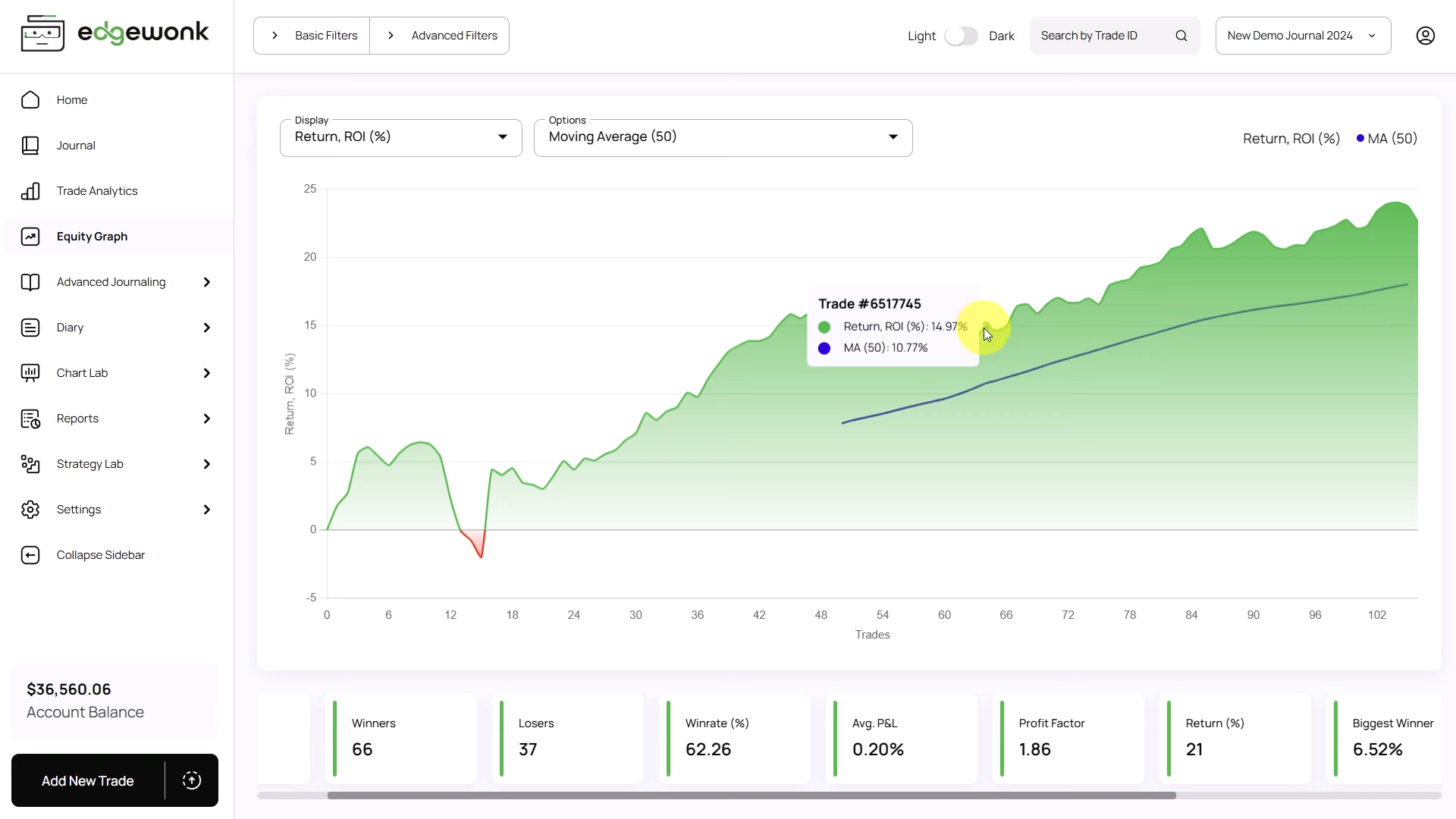Expand the Reports submenu chevron

[x=206, y=419]
